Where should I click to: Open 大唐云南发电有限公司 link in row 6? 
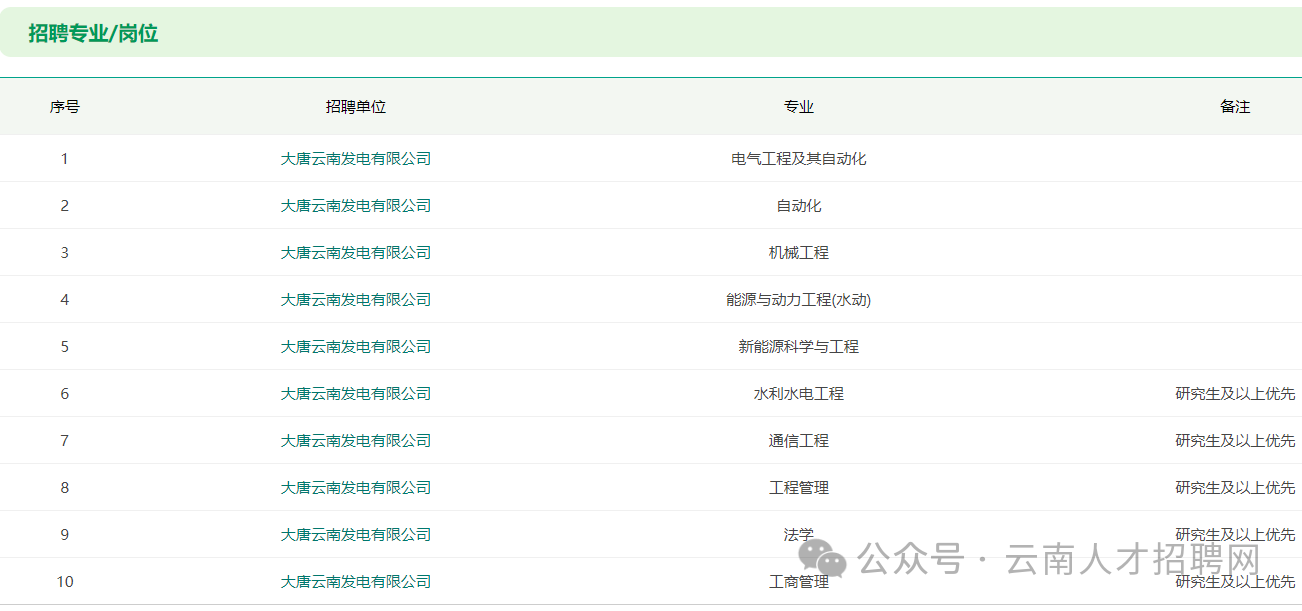point(355,393)
